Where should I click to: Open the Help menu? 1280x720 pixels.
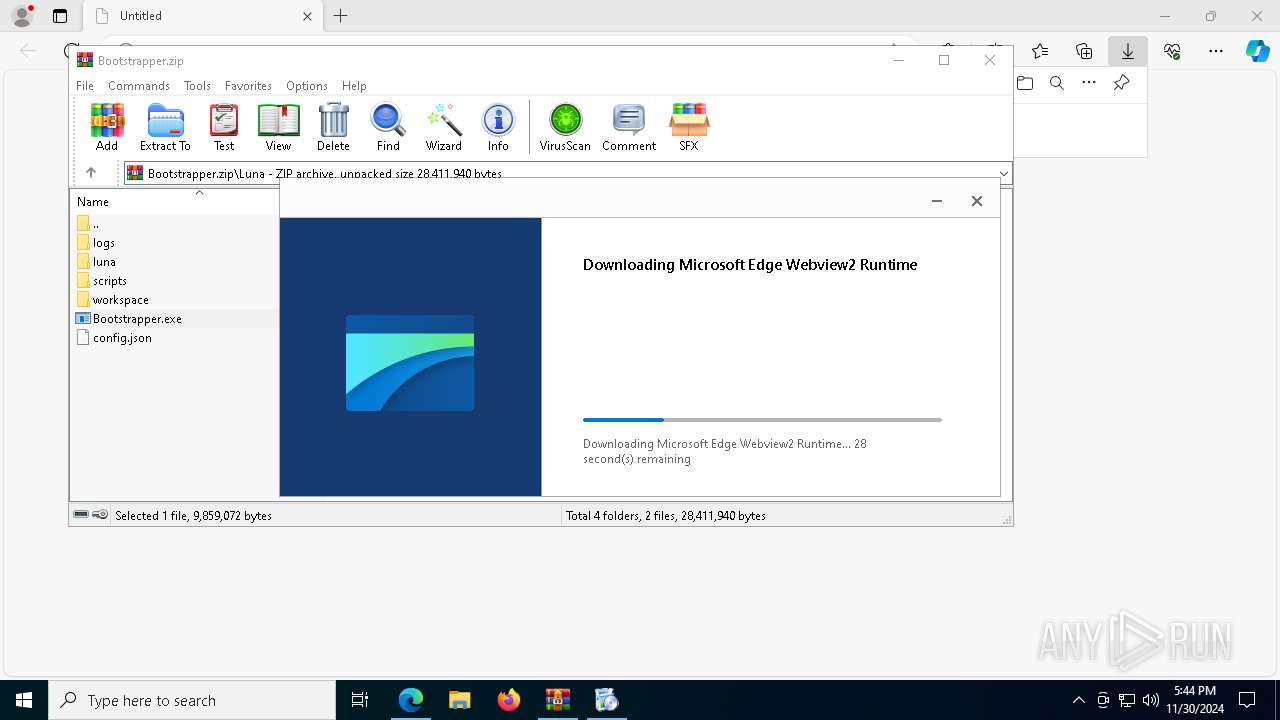(354, 86)
